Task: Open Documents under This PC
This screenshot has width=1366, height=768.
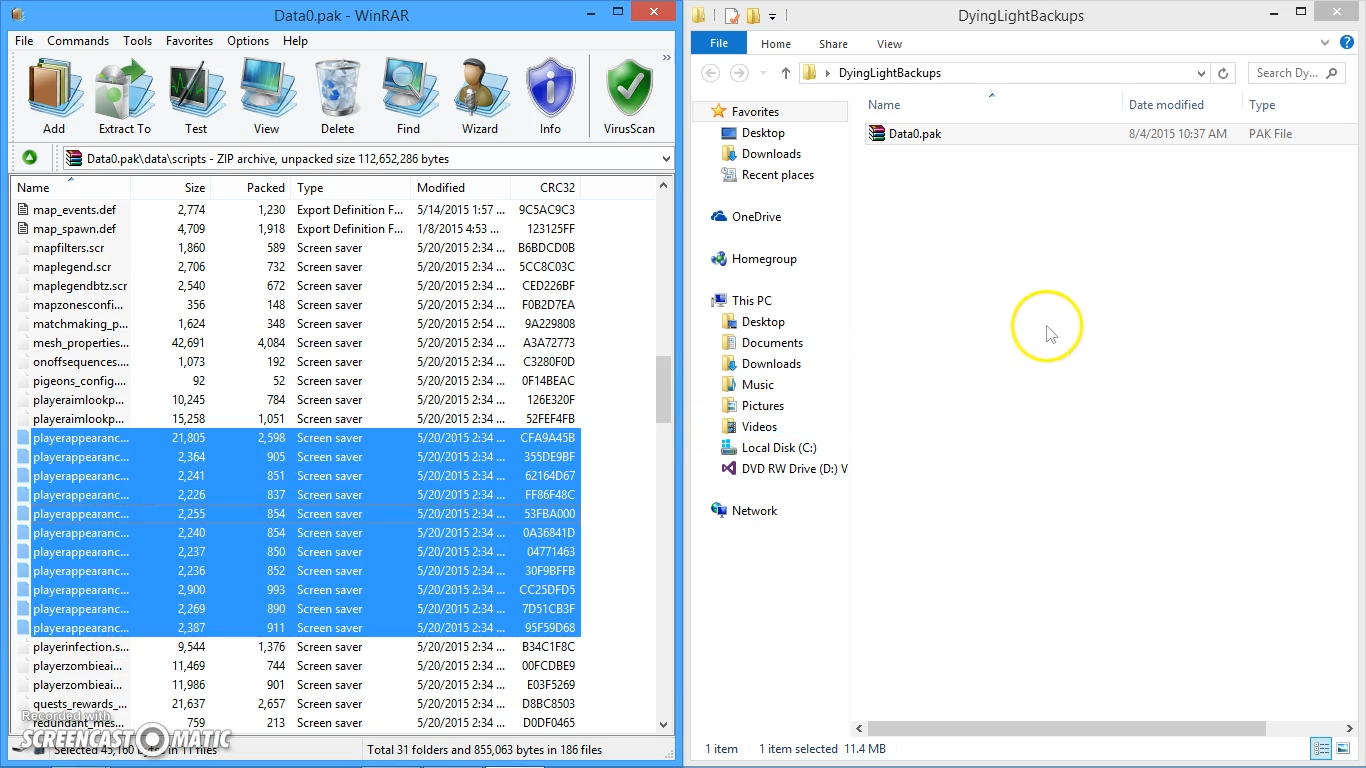Action: coord(772,343)
